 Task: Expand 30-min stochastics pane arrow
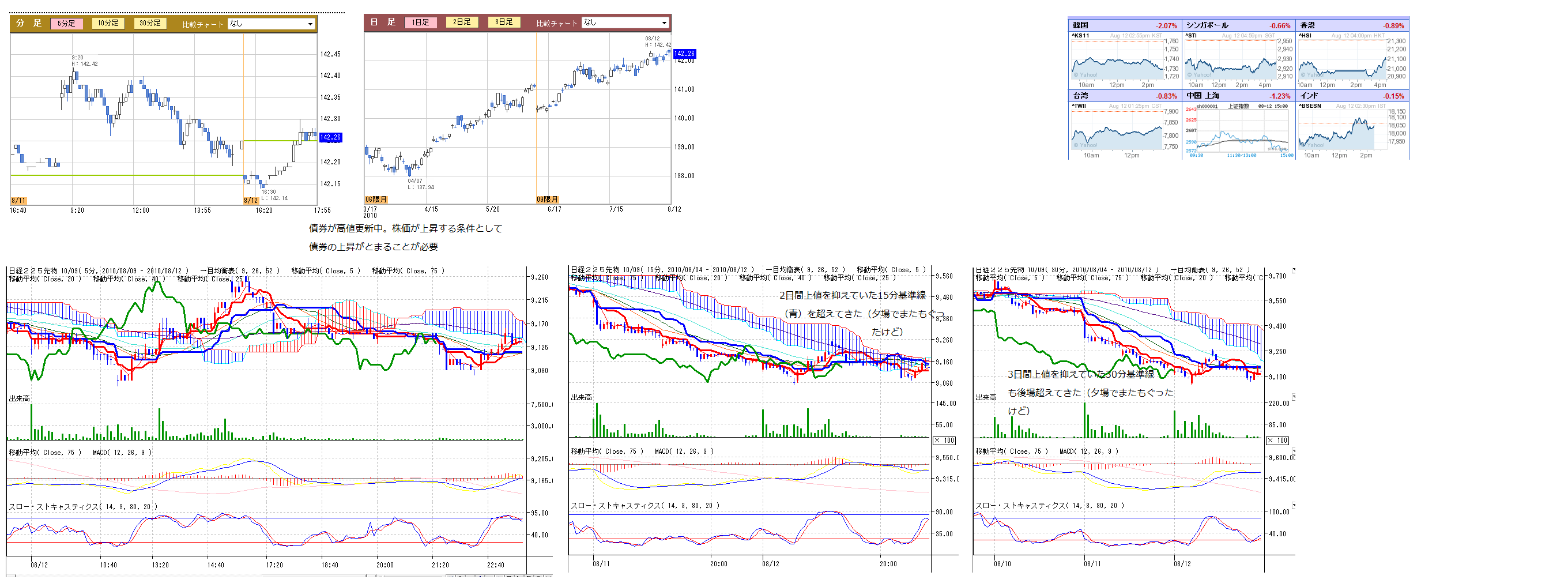click(x=1293, y=505)
